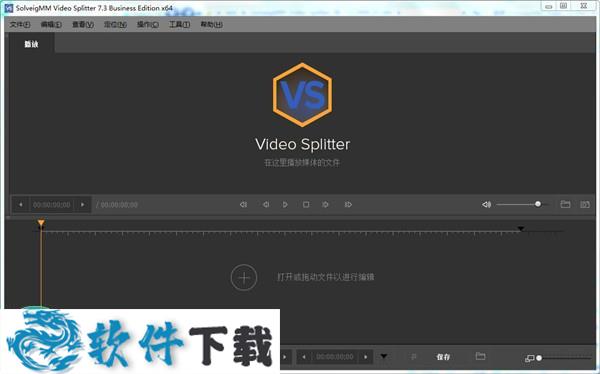This screenshot has width=600, height=374.
Task: Step back one frame with the previous-frame icon
Action: pos(266,205)
